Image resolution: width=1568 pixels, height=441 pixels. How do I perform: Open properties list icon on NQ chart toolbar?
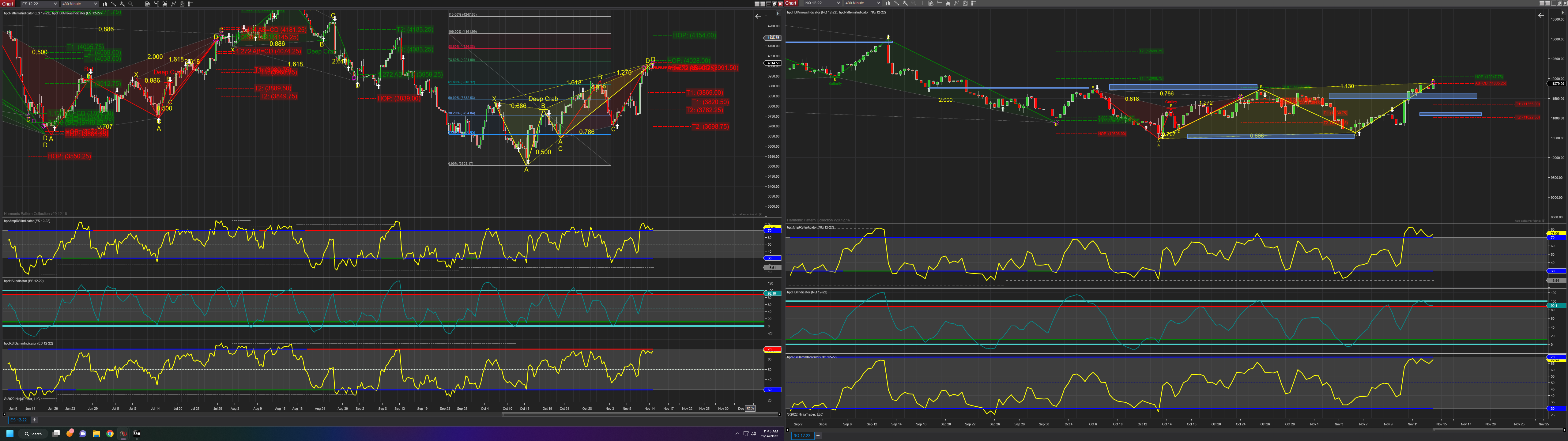(974, 3)
